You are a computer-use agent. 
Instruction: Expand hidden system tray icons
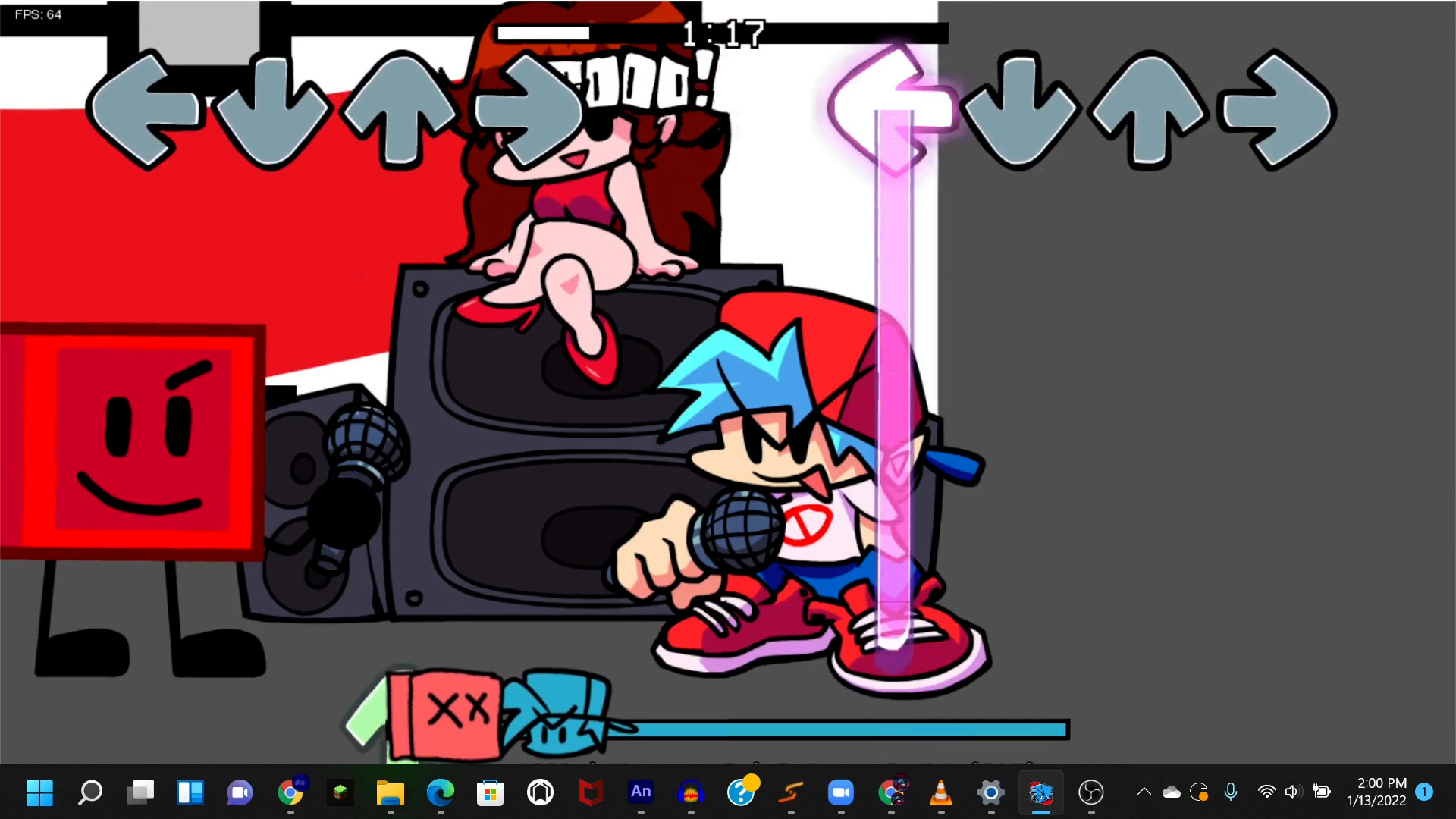pyautogui.click(x=1142, y=792)
